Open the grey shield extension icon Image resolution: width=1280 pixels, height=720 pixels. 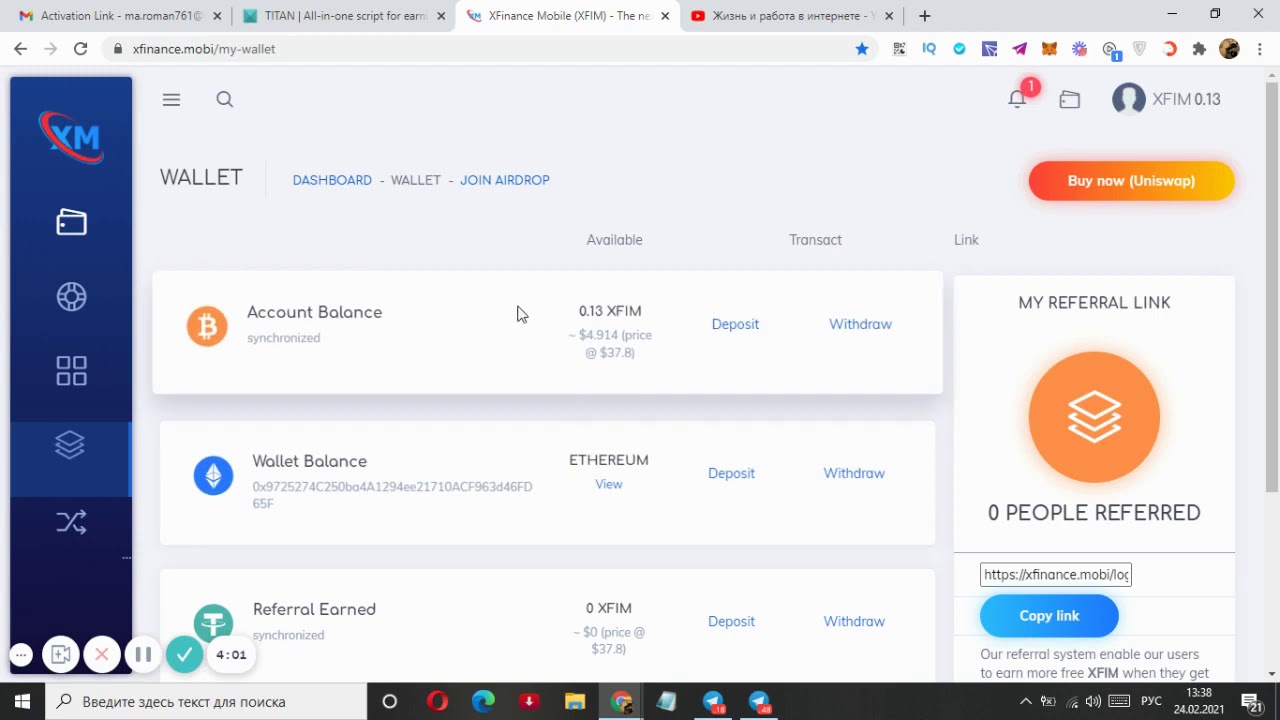pos(1139,48)
